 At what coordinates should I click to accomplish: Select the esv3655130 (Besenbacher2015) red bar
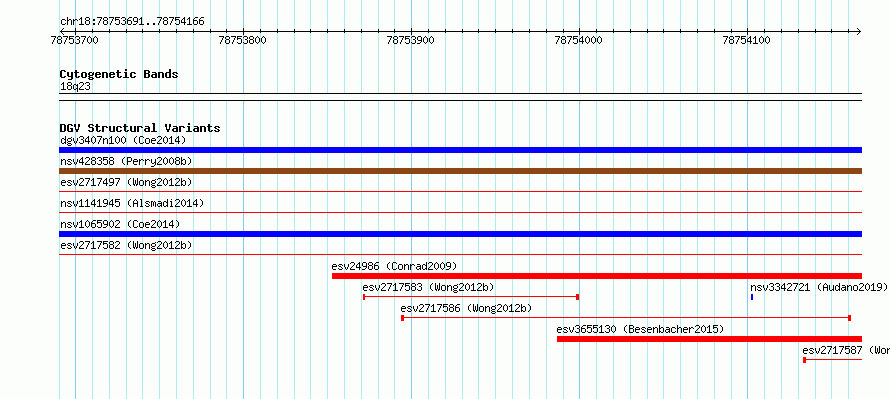pyautogui.click(x=710, y=339)
